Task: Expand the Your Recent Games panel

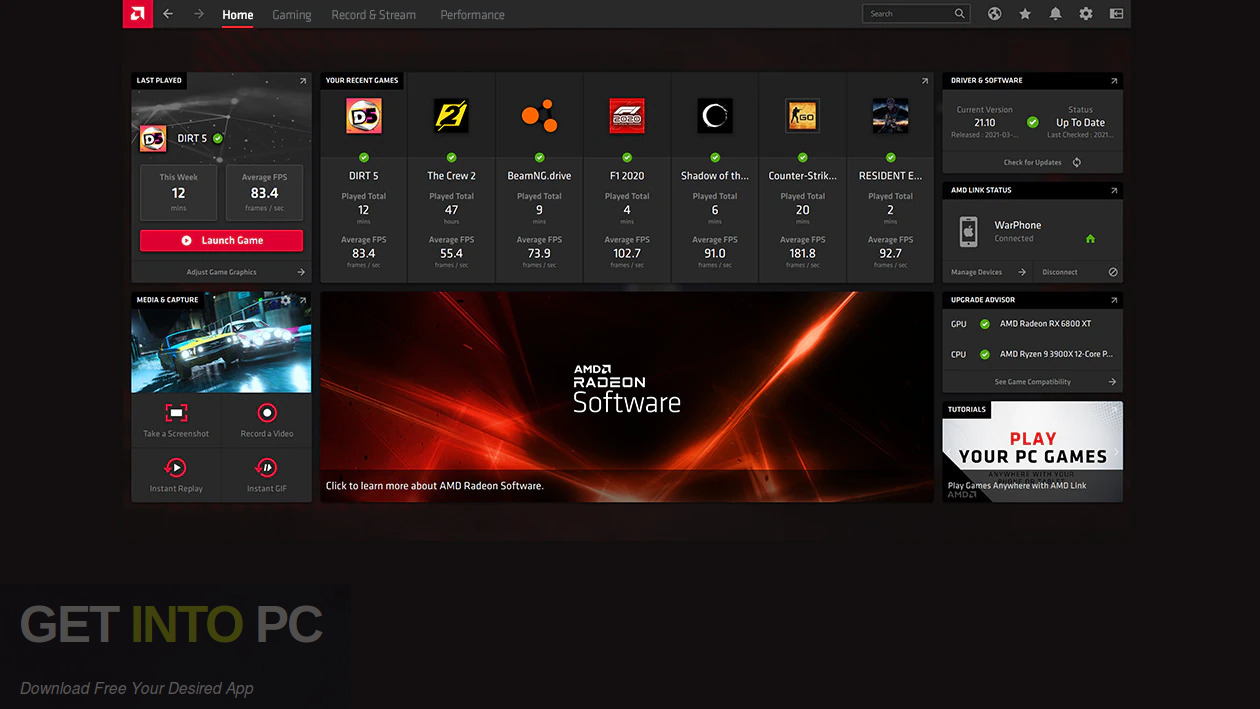Action: [924, 81]
